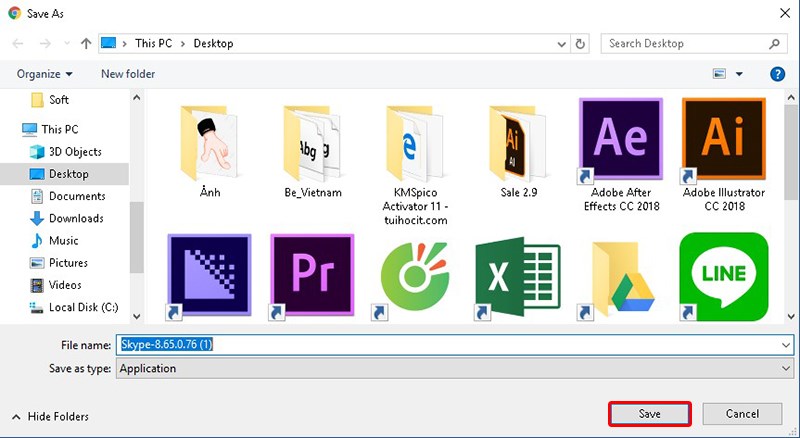
Task: Select the Adobe Media Encoder shortcut icon
Action: coord(210,276)
